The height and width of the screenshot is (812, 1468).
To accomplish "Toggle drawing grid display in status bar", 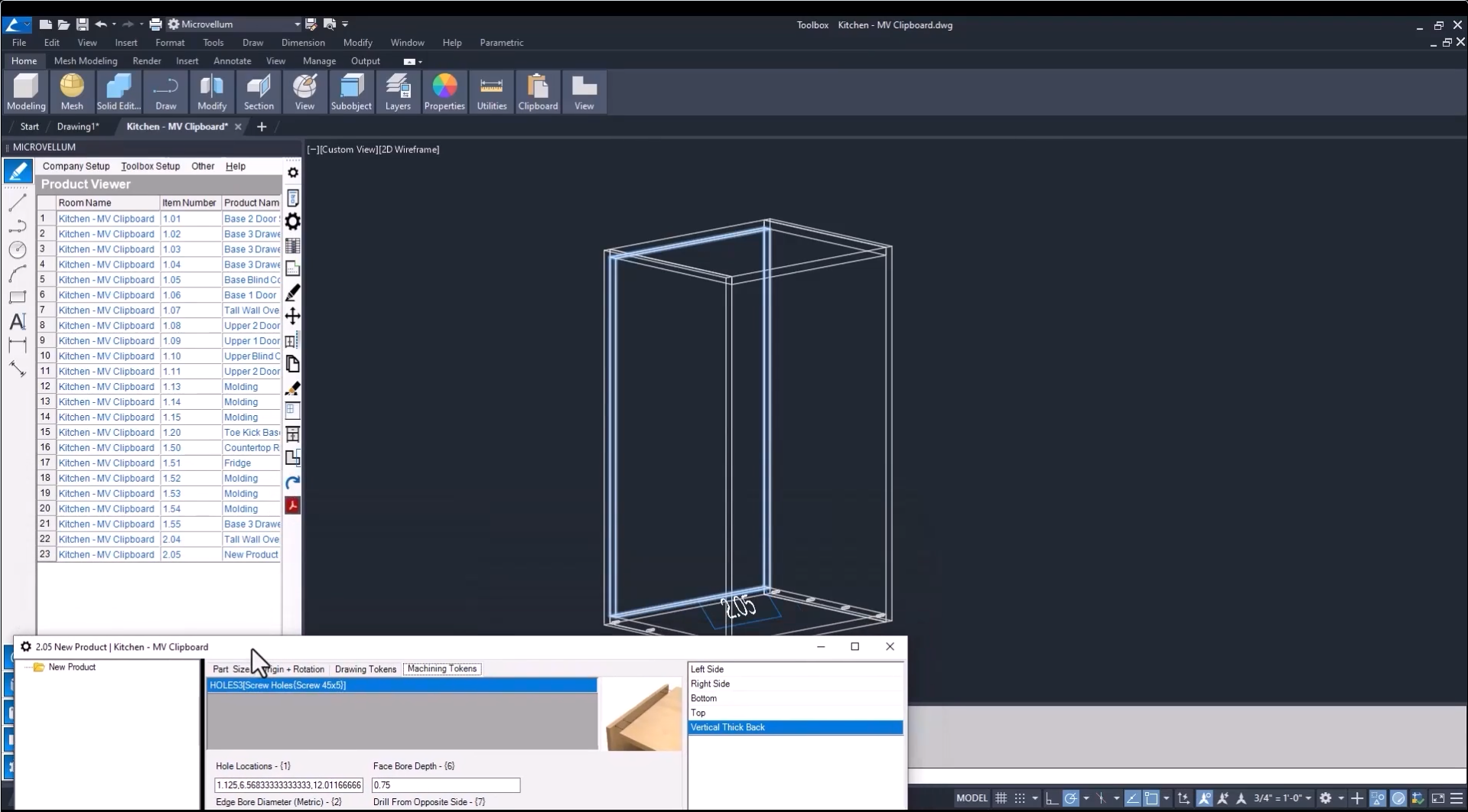I will tap(1001, 798).
